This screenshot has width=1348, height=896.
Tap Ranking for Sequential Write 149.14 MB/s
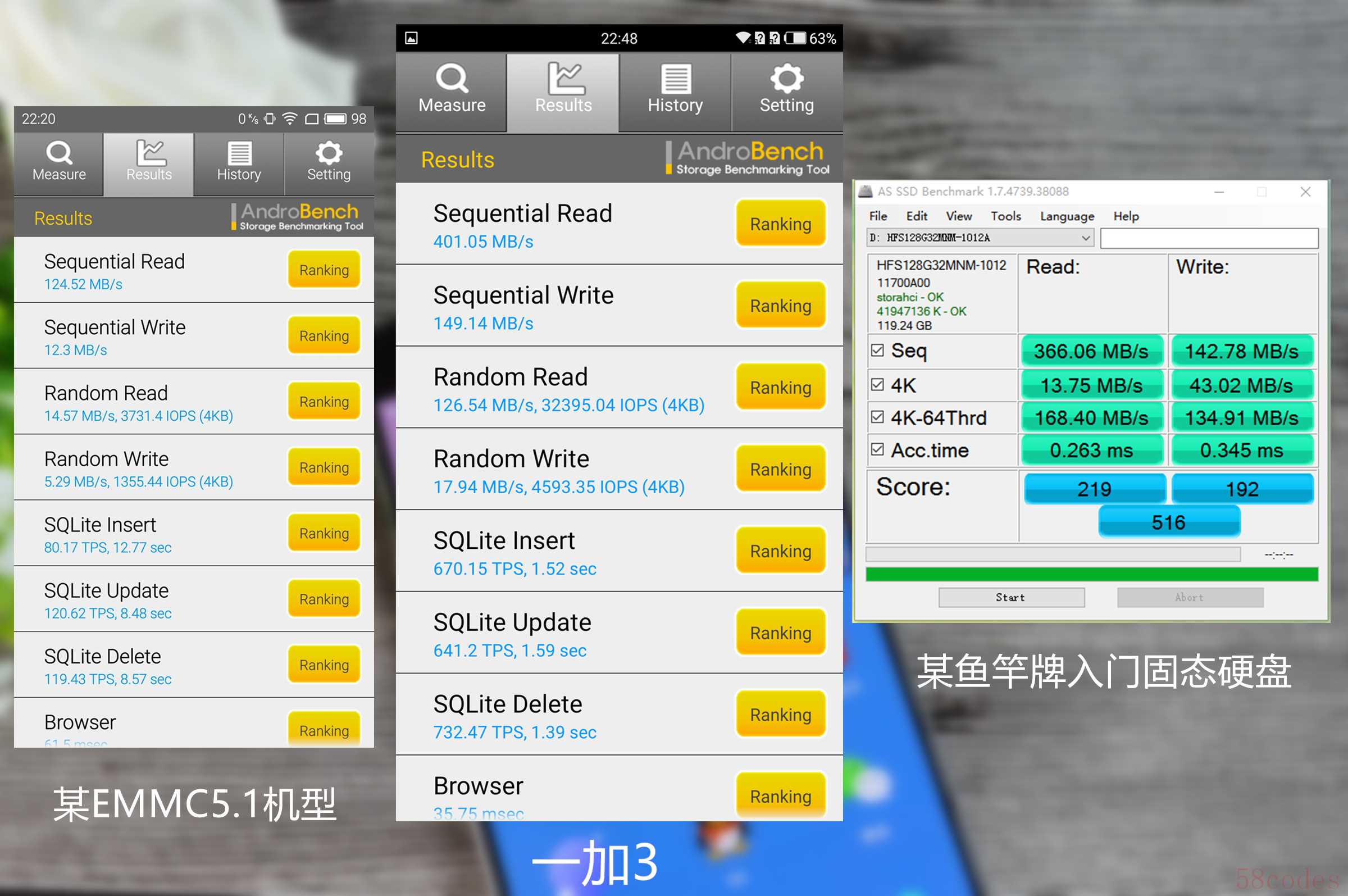tap(780, 305)
